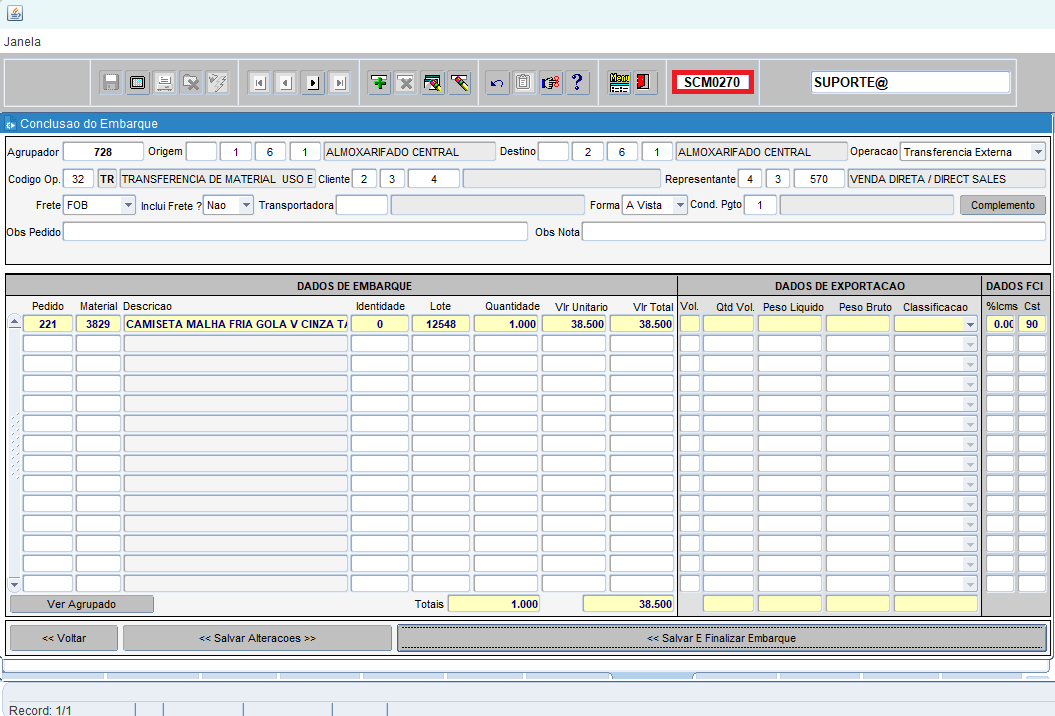Click the gray X delete record icon
Screen dimensions: 1055x716
(x=406, y=83)
